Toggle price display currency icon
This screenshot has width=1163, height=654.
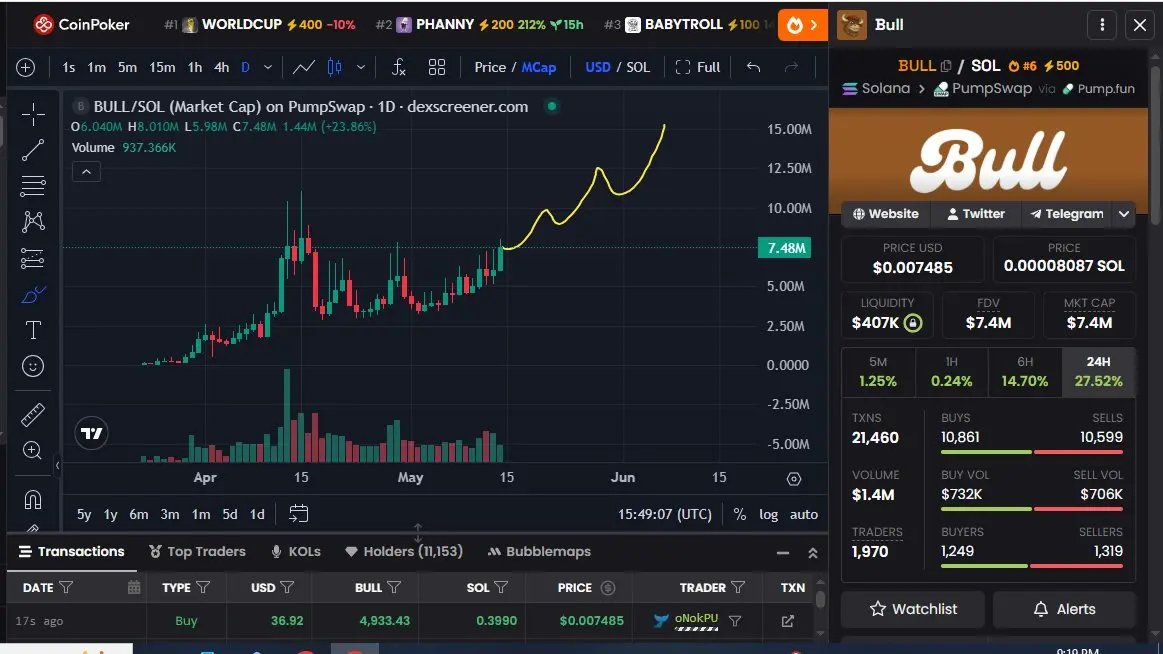pyautogui.click(x=608, y=588)
